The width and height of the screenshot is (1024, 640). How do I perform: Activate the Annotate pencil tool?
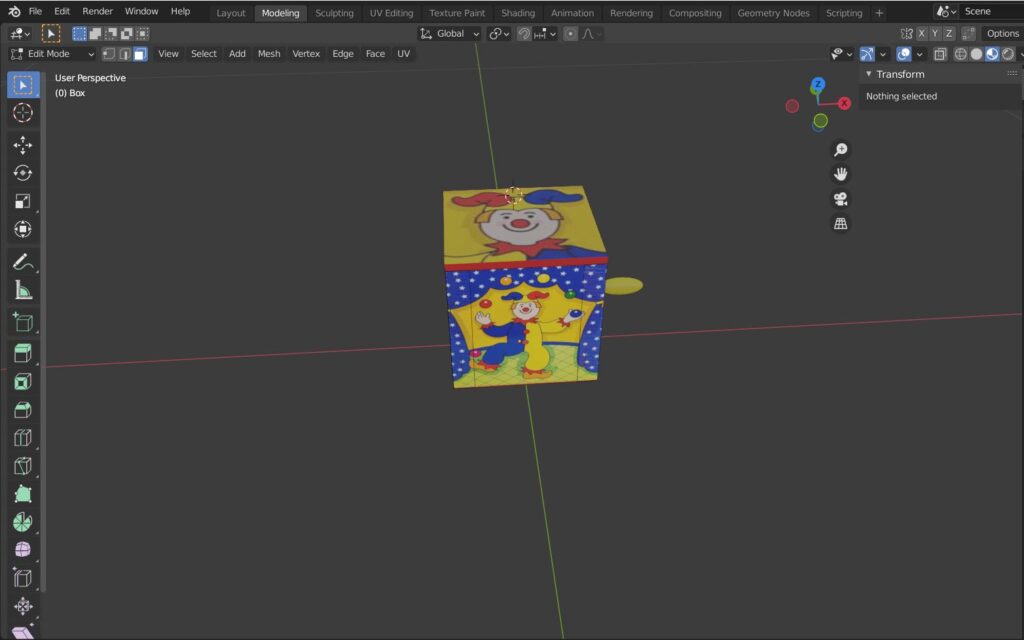click(x=22, y=262)
